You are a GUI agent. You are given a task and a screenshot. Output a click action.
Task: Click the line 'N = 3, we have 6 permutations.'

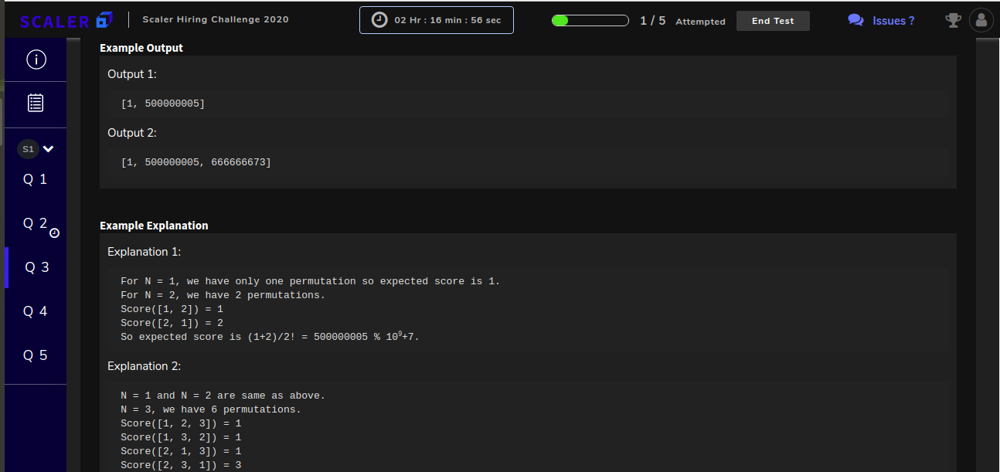coord(210,409)
